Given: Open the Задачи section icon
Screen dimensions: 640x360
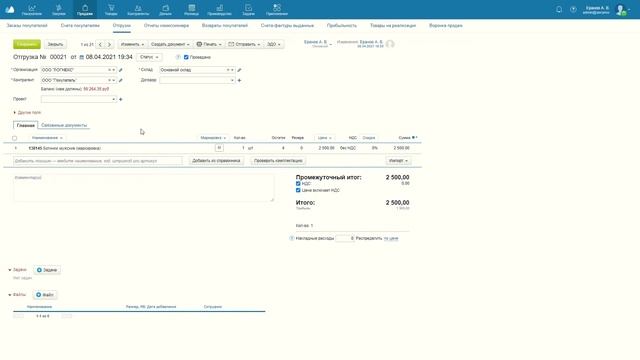Looking at the screenshot, I should [x=249, y=9].
